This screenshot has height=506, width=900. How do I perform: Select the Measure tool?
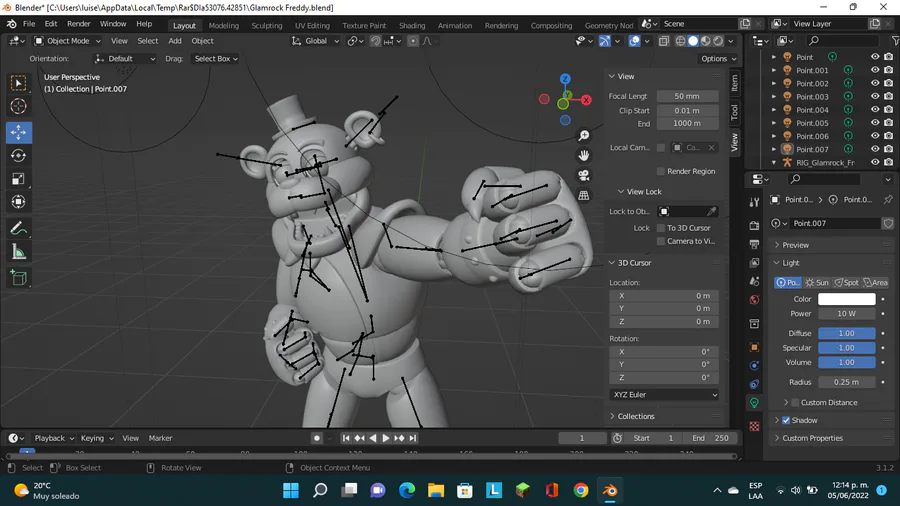click(x=18, y=252)
